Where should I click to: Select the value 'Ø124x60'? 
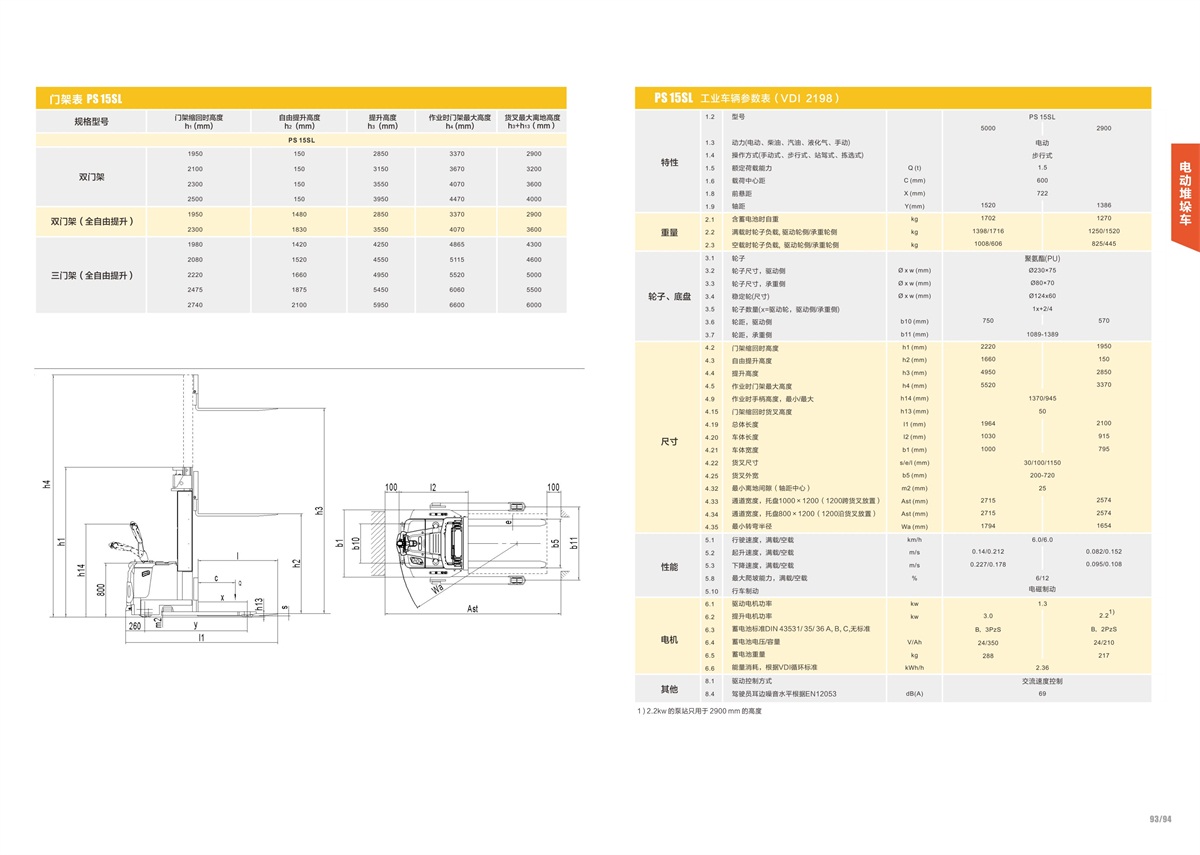(x=1042, y=296)
